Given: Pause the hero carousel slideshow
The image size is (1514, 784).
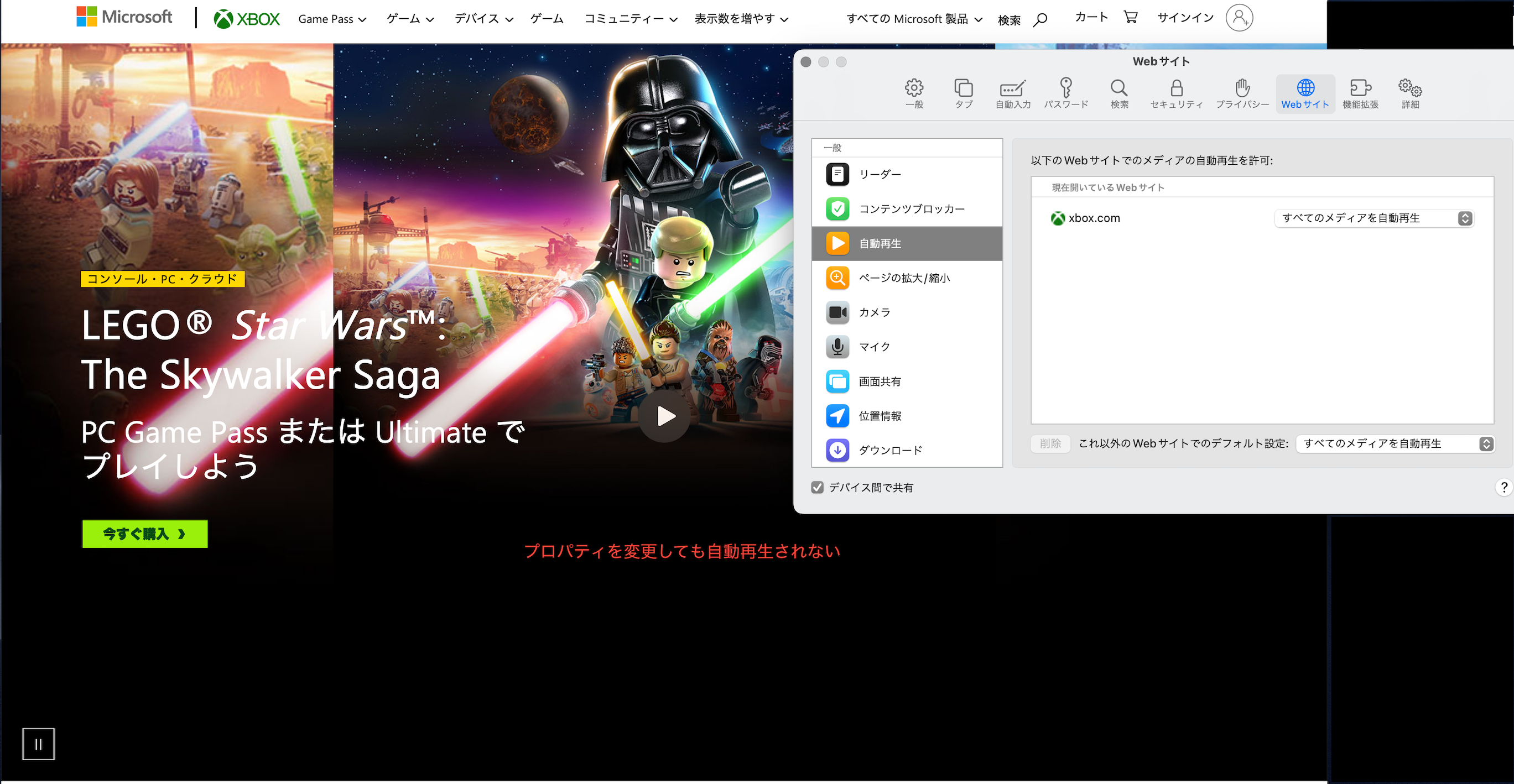Looking at the screenshot, I should 38,744.
